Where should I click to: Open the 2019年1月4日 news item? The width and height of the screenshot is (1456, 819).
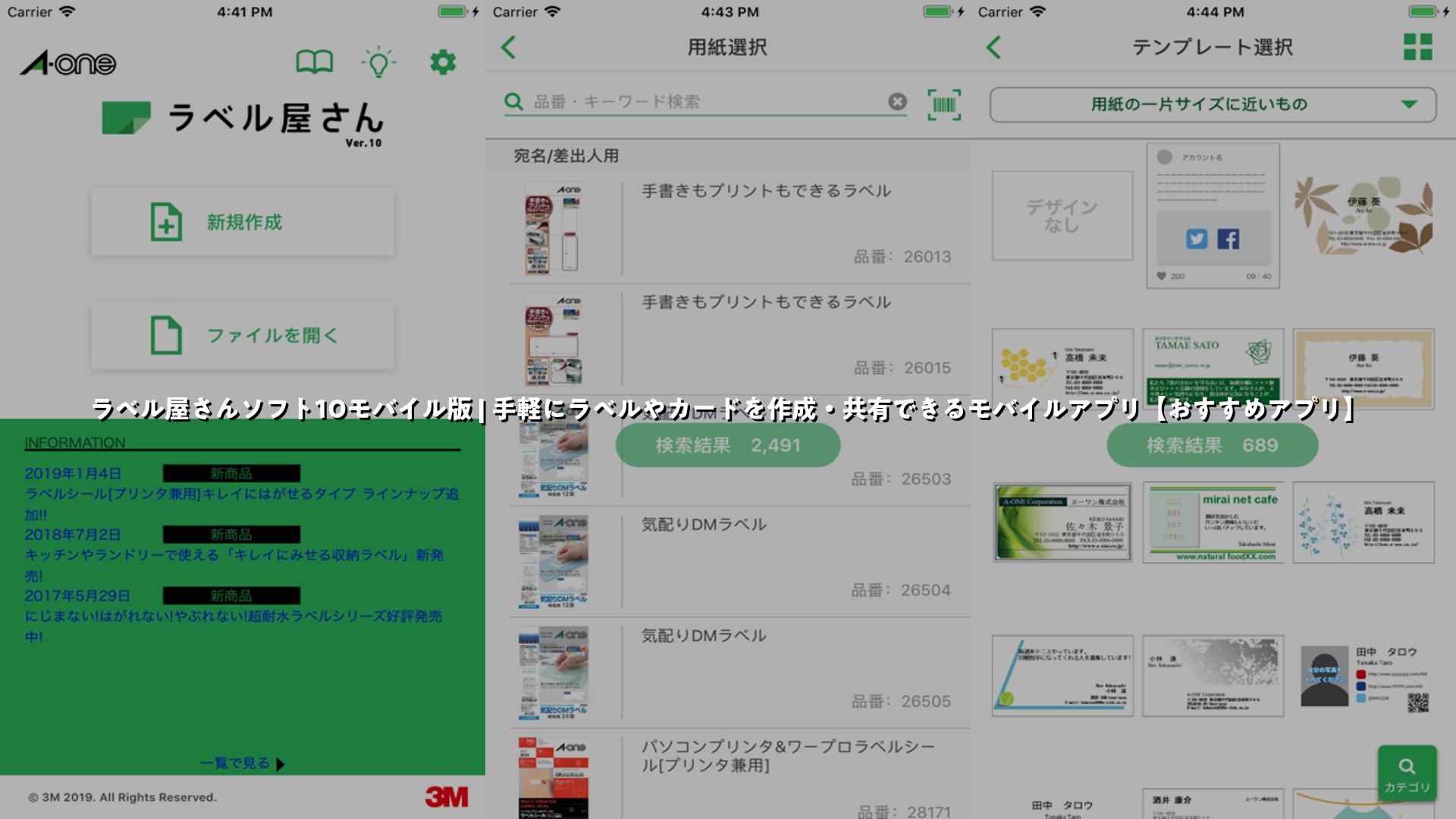(242, 494)
